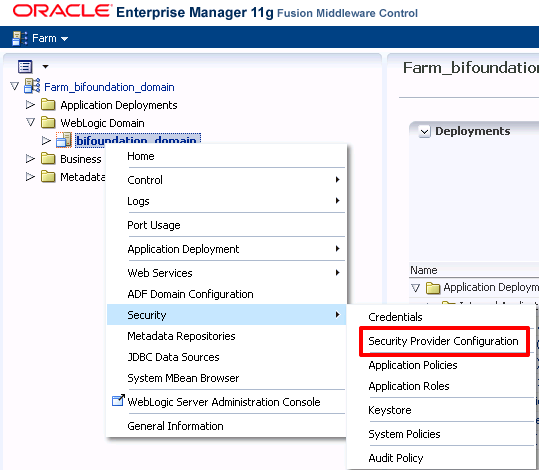
Task: Expand the Metadata folder node
Action: [30, 176]
